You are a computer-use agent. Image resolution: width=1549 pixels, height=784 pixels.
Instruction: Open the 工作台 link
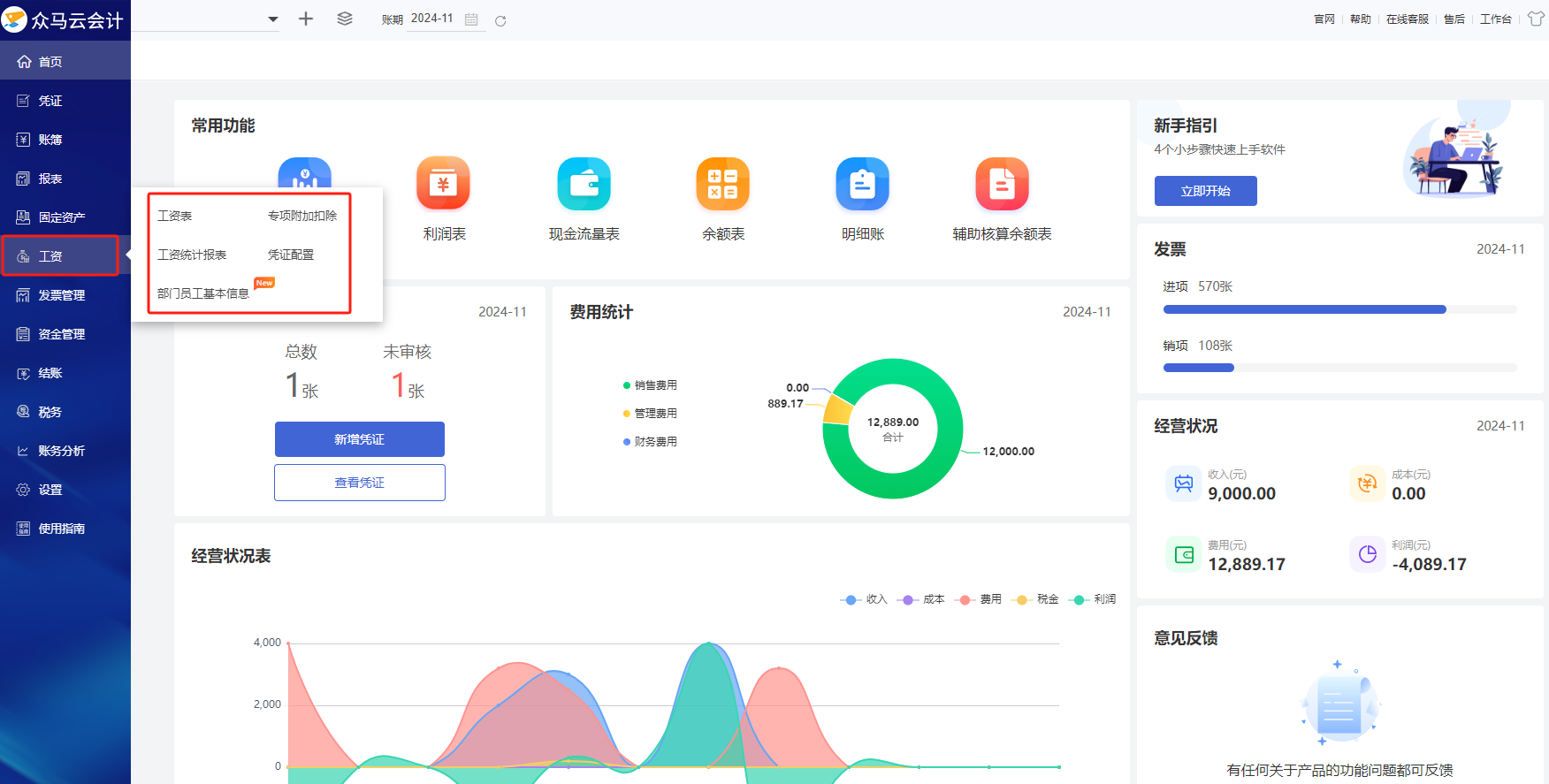pyautogui.click(x=1496, y=19)
